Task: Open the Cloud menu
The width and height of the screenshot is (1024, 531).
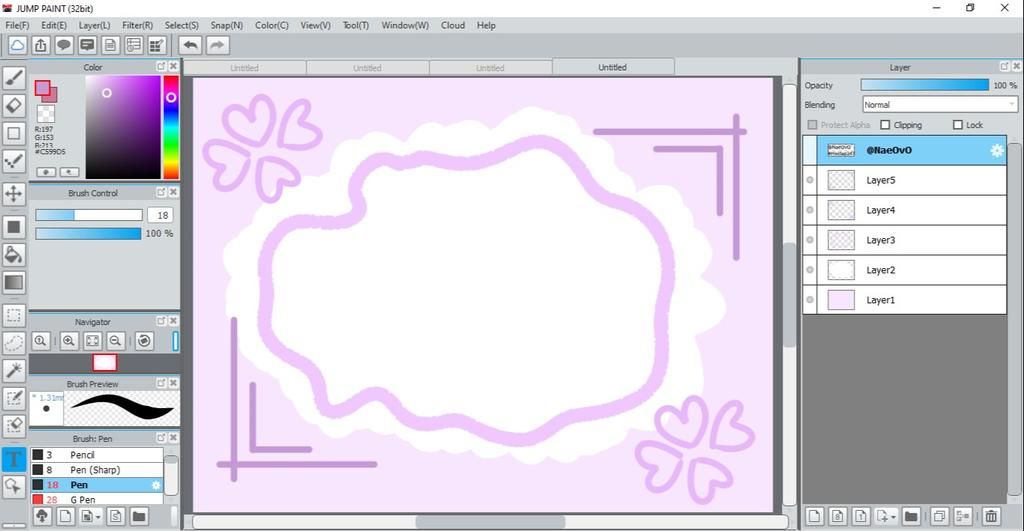Action: (x=453, y=25)
